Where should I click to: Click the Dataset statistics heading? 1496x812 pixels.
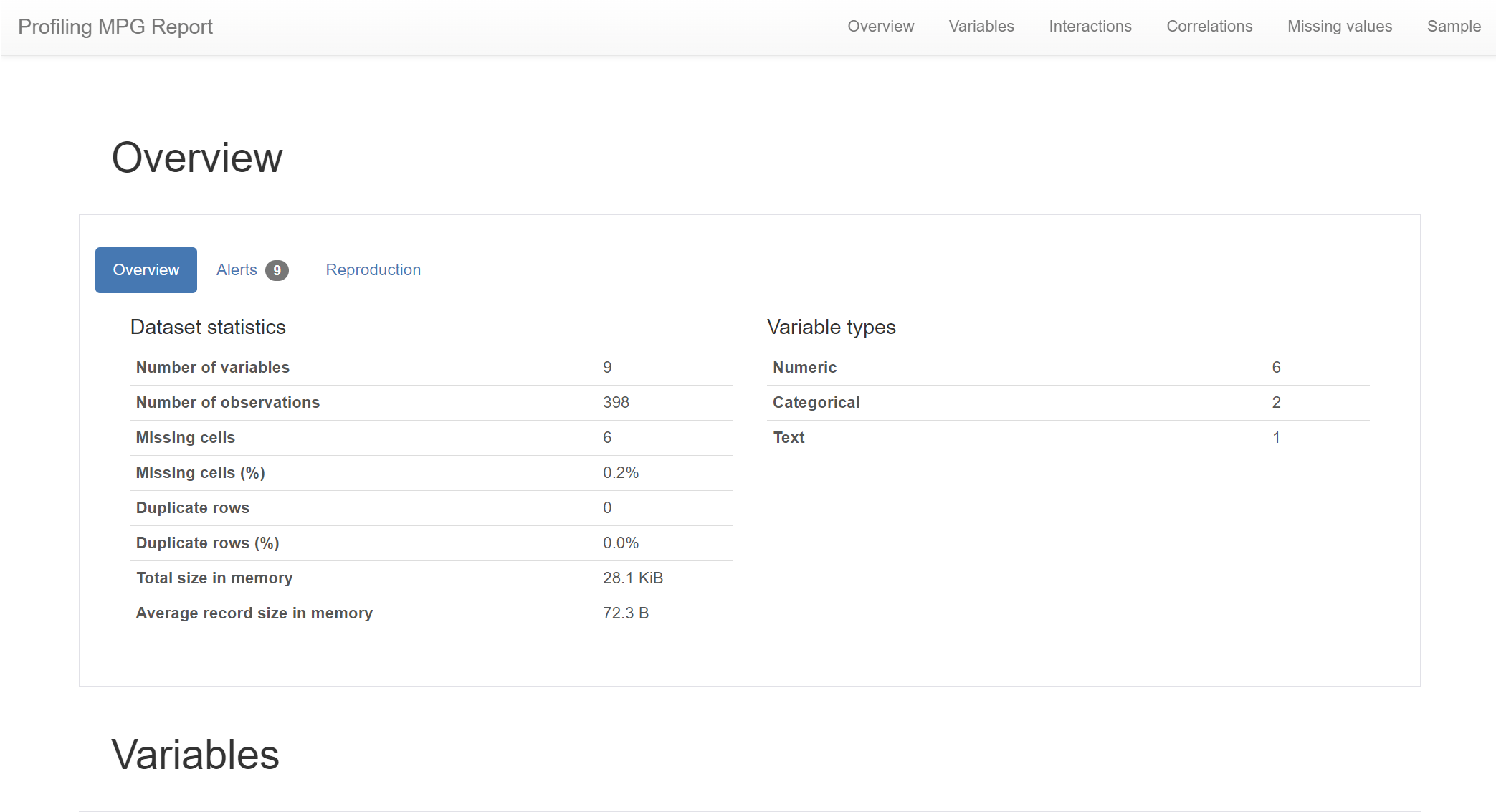click(208, 328)
